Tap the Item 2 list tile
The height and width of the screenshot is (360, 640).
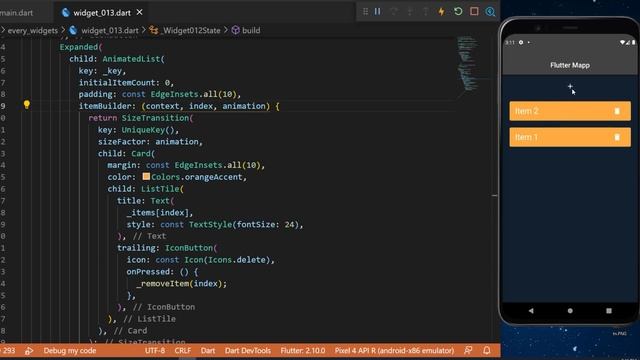coord(570,111)
